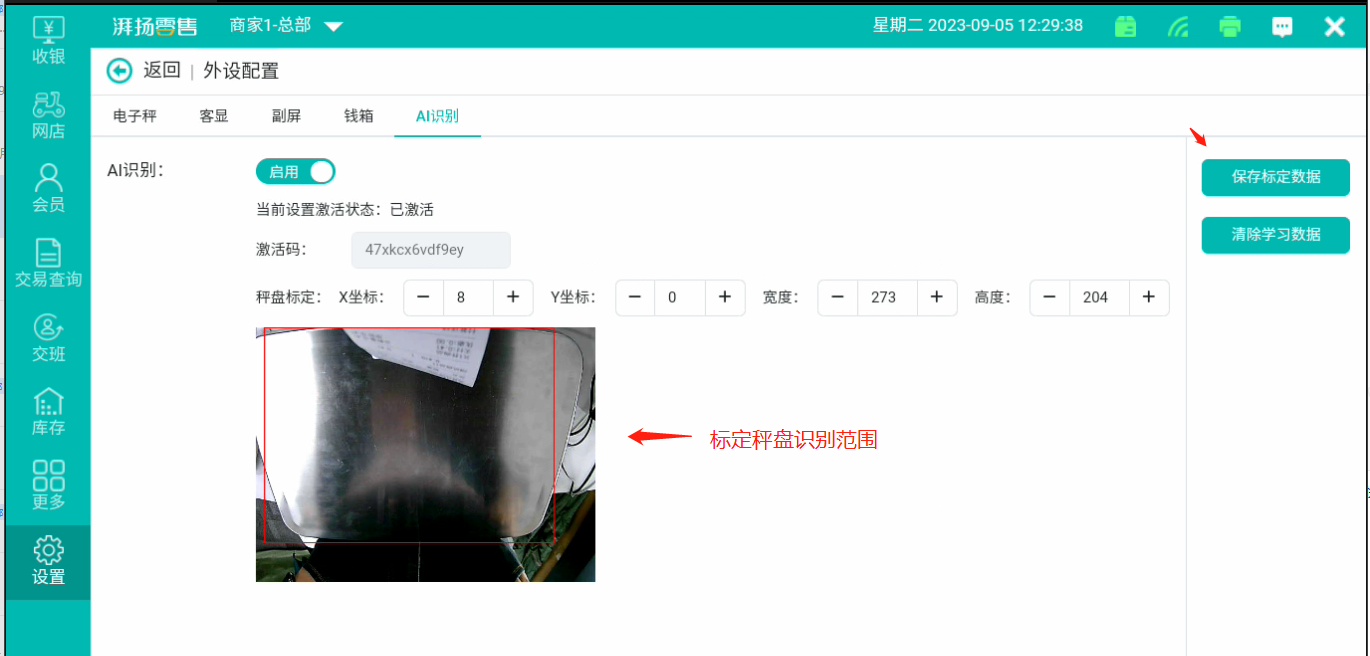Open the 交班 shift handover icon

point(48,338)
